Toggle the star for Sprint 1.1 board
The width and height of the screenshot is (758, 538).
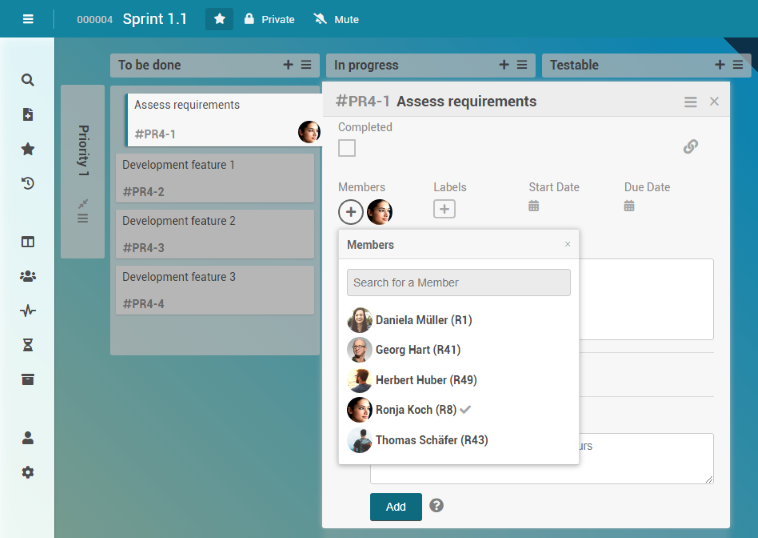[219, 19]
